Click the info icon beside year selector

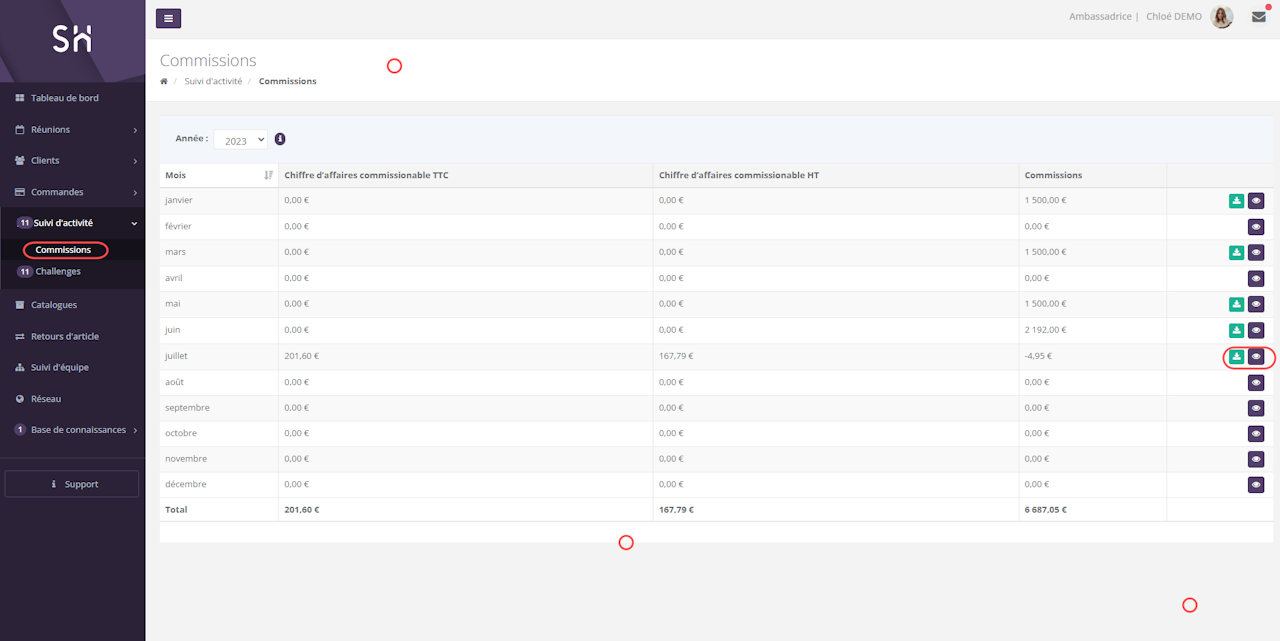280,139
